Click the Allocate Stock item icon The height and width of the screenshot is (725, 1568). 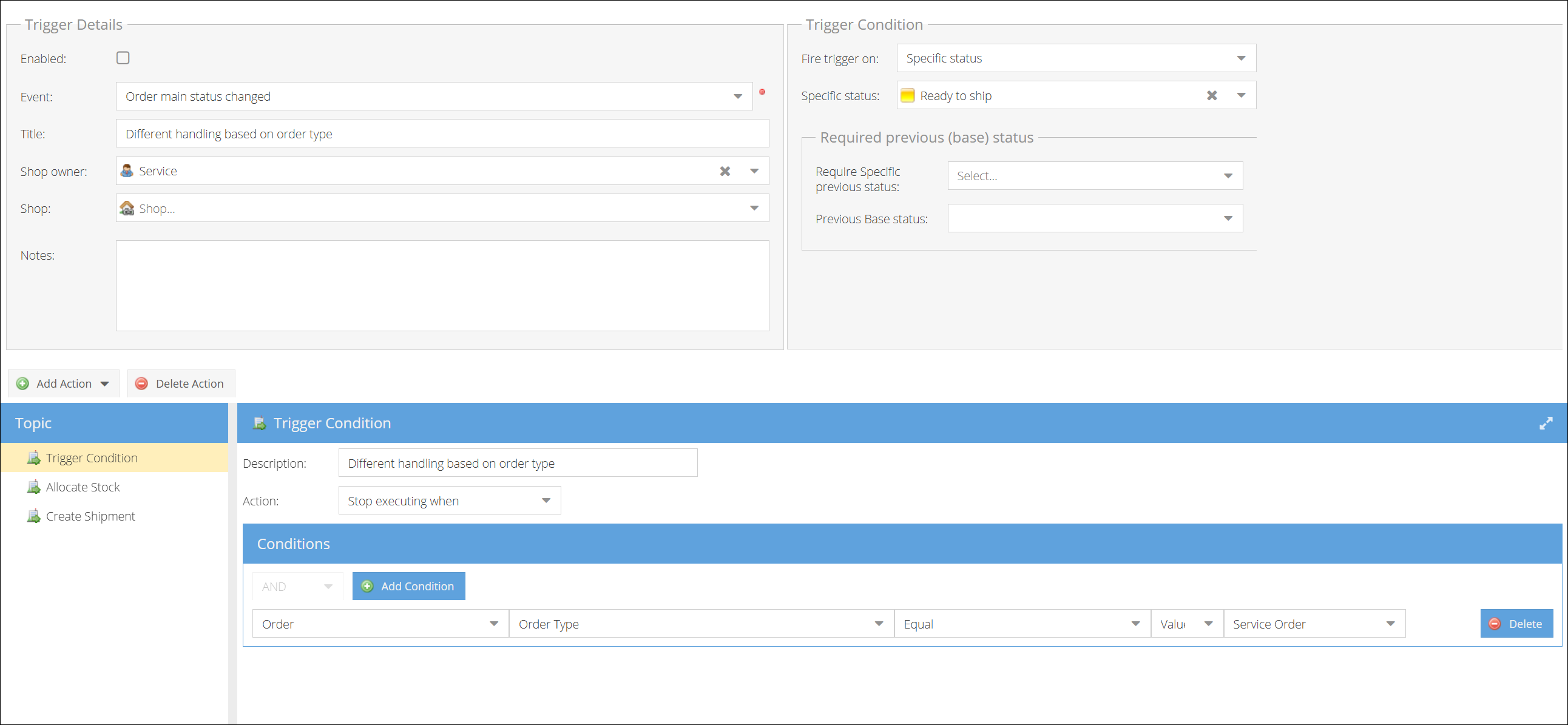(x=33, y=487)
